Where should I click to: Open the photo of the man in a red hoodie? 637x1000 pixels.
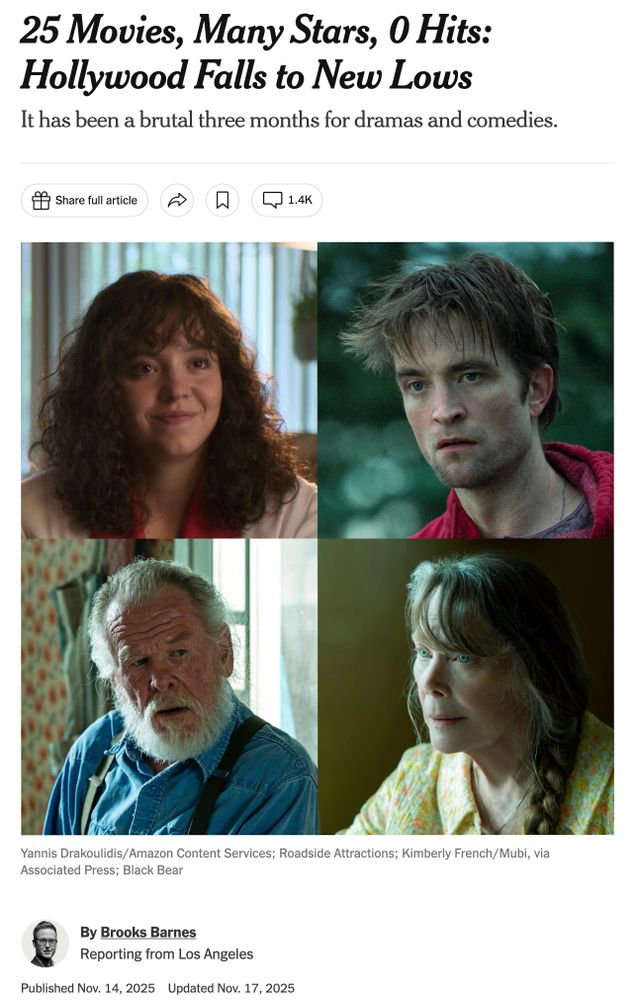click(465, 390)
